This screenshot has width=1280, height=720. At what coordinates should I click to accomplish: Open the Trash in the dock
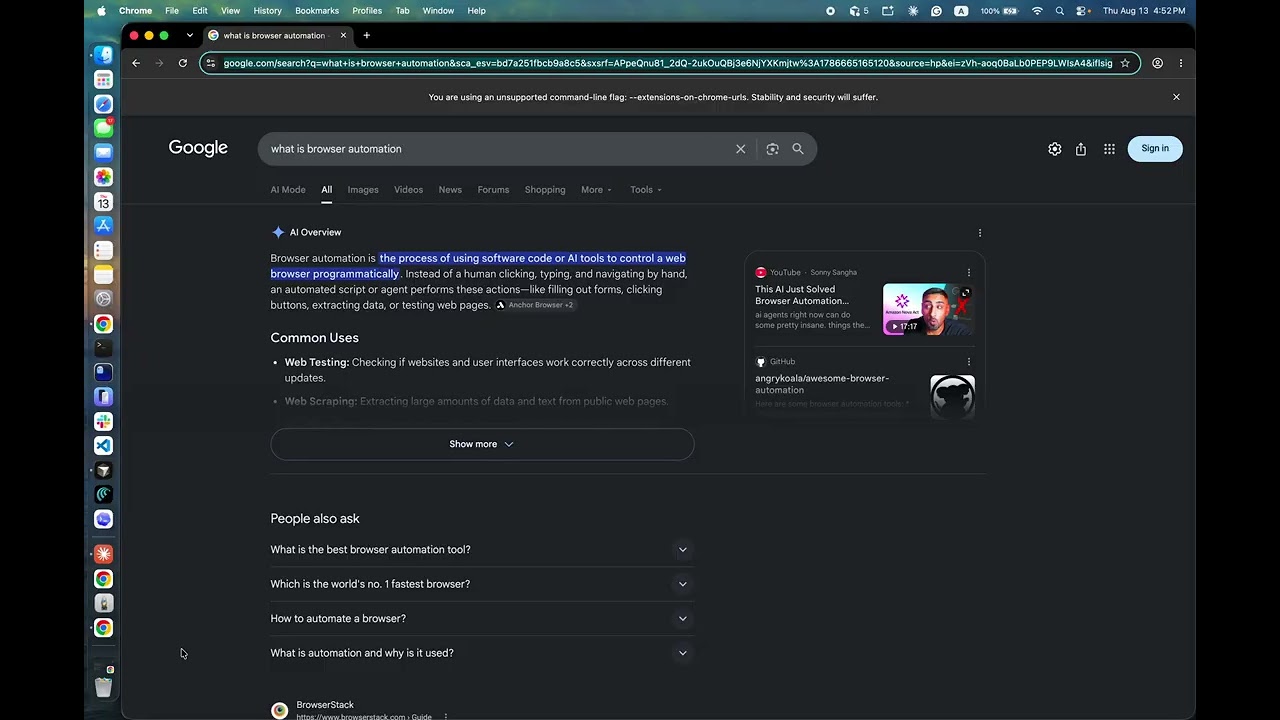point(103,686)
